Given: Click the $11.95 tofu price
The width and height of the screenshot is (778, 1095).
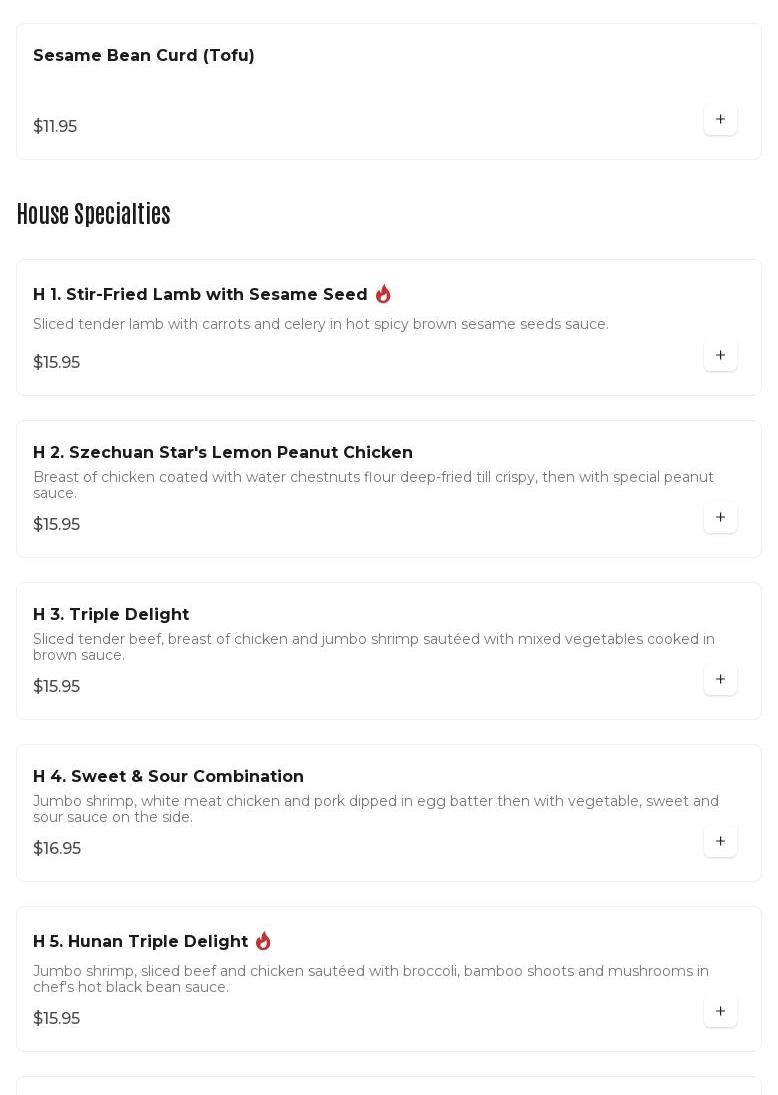Looking at the screenshot, I should [x=55, y=126].
